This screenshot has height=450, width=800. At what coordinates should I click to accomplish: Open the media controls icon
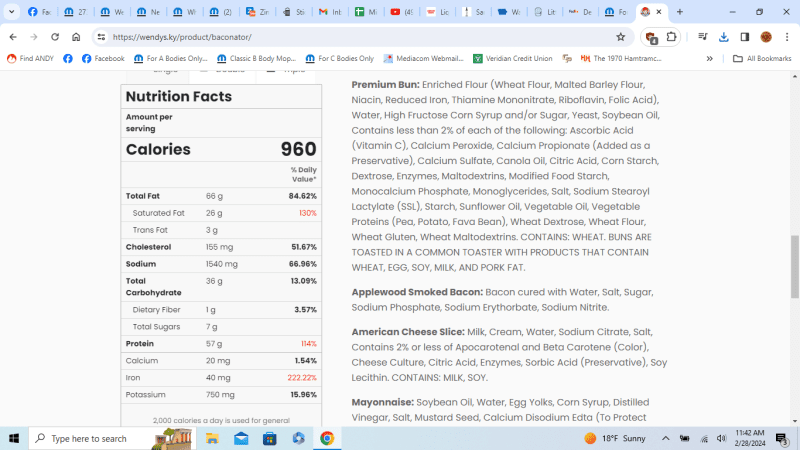(x=703, y=37)
